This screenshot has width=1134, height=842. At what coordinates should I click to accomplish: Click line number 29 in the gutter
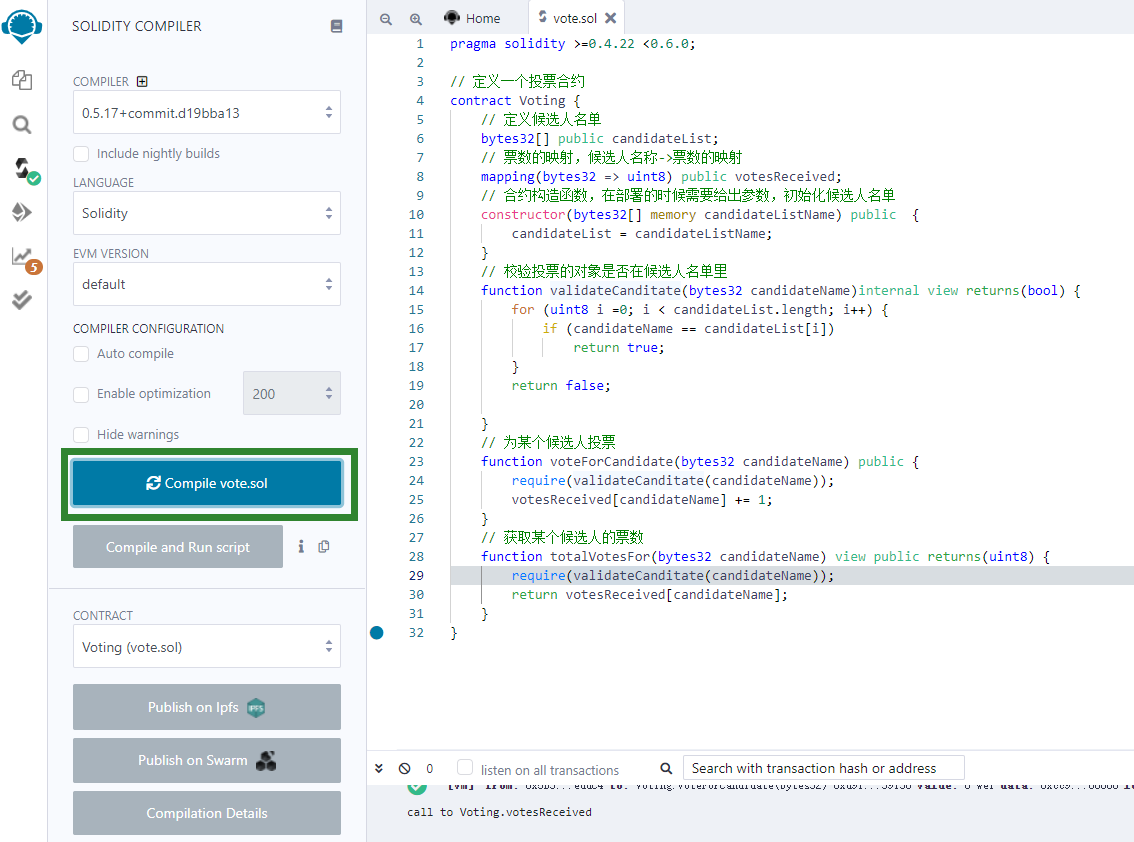tap(417, 576)
